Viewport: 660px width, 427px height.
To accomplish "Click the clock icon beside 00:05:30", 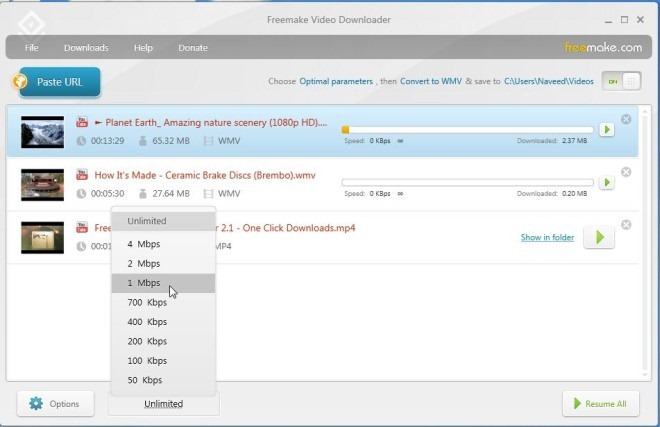I will click(81, 194).
